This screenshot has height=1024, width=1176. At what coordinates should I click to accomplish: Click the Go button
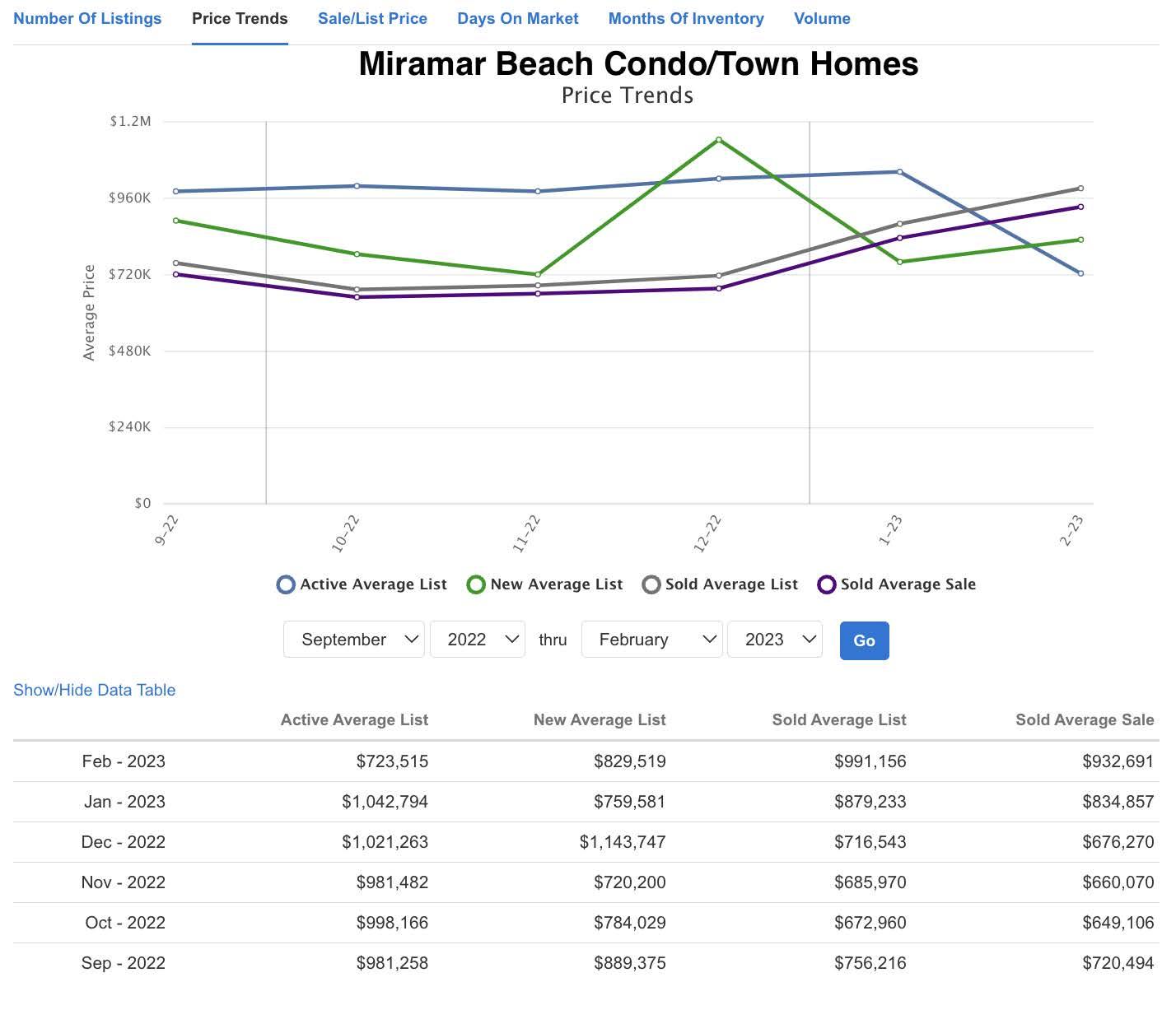click(865, 640)
